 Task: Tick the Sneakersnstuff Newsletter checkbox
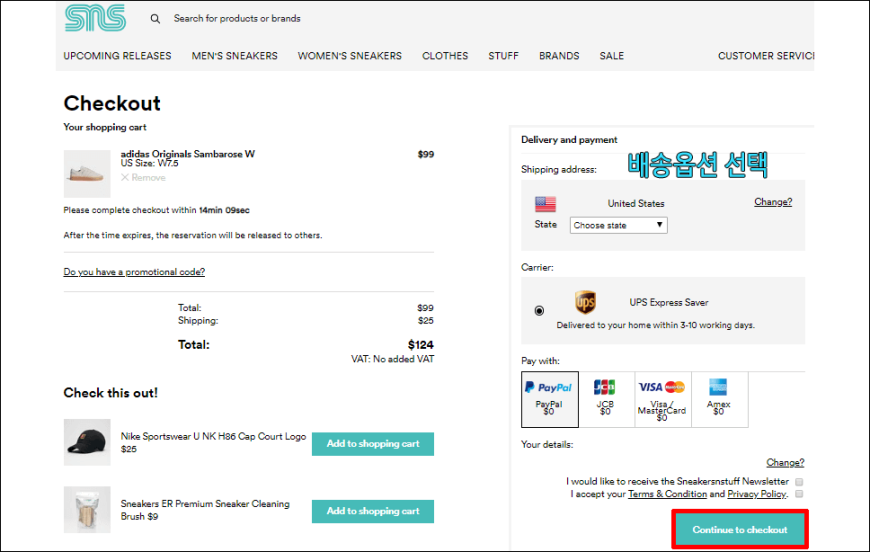799,482
